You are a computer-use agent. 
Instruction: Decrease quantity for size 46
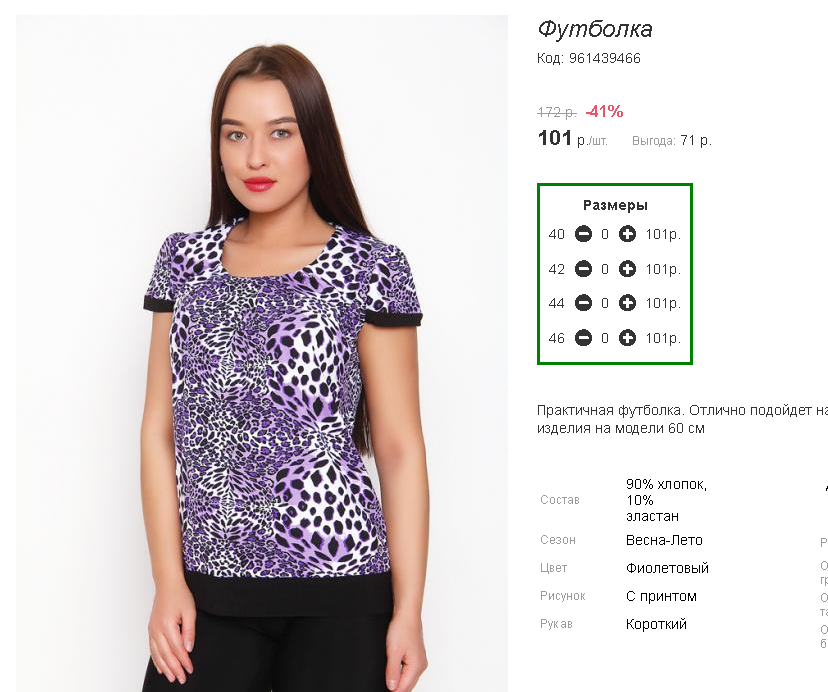[x=583, y=338]
